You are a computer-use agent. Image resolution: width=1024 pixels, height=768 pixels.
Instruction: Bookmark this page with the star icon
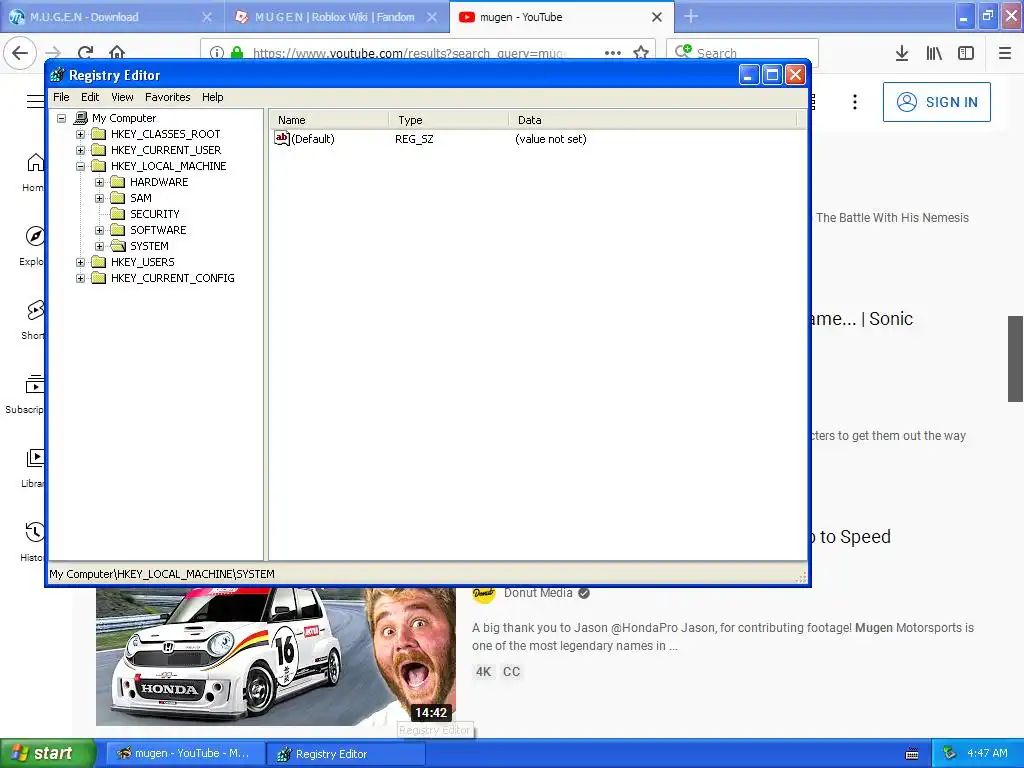coord(641,53)
